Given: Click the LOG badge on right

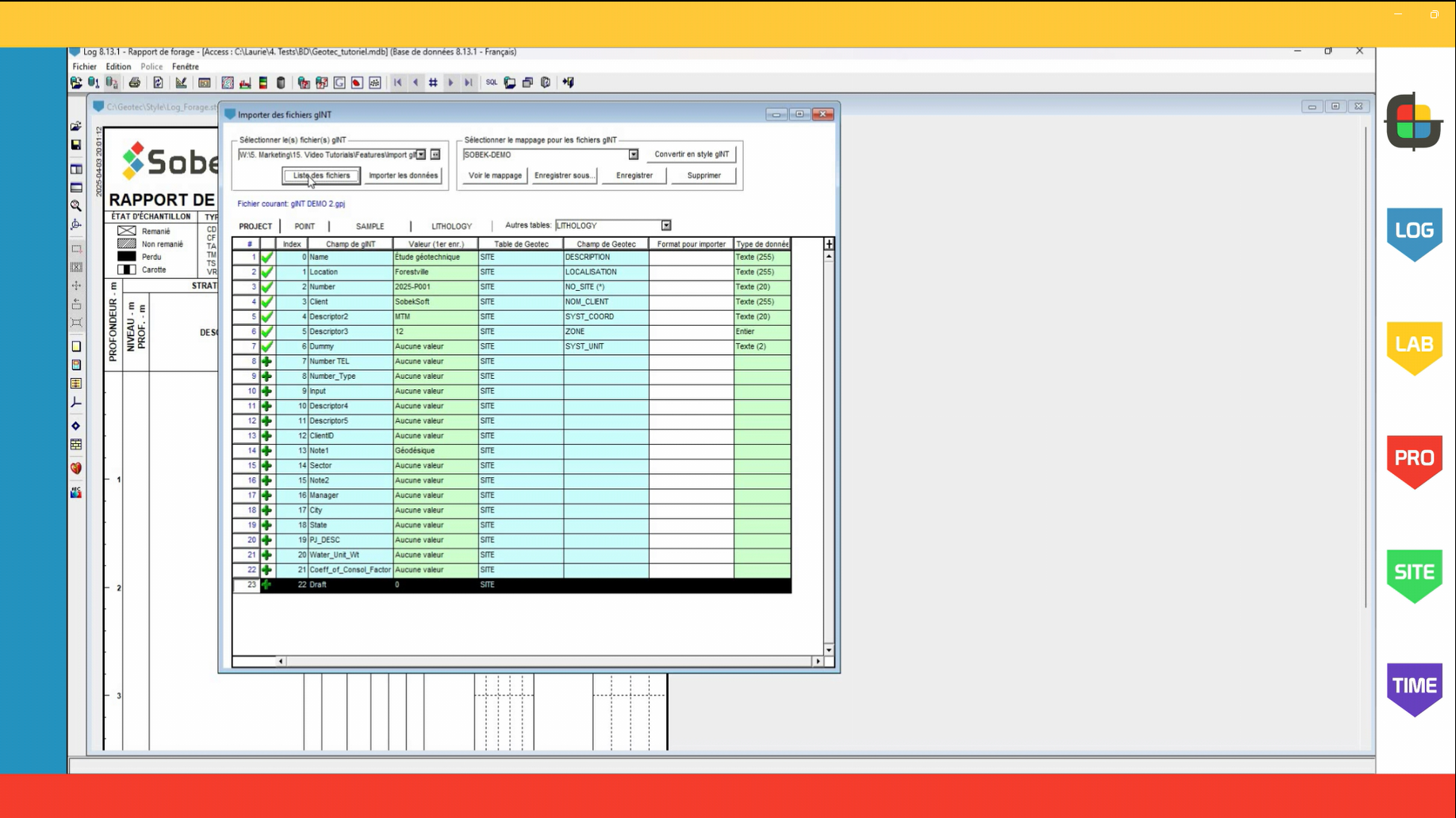Looking at the screenshot, I should tap(1414, 234).
